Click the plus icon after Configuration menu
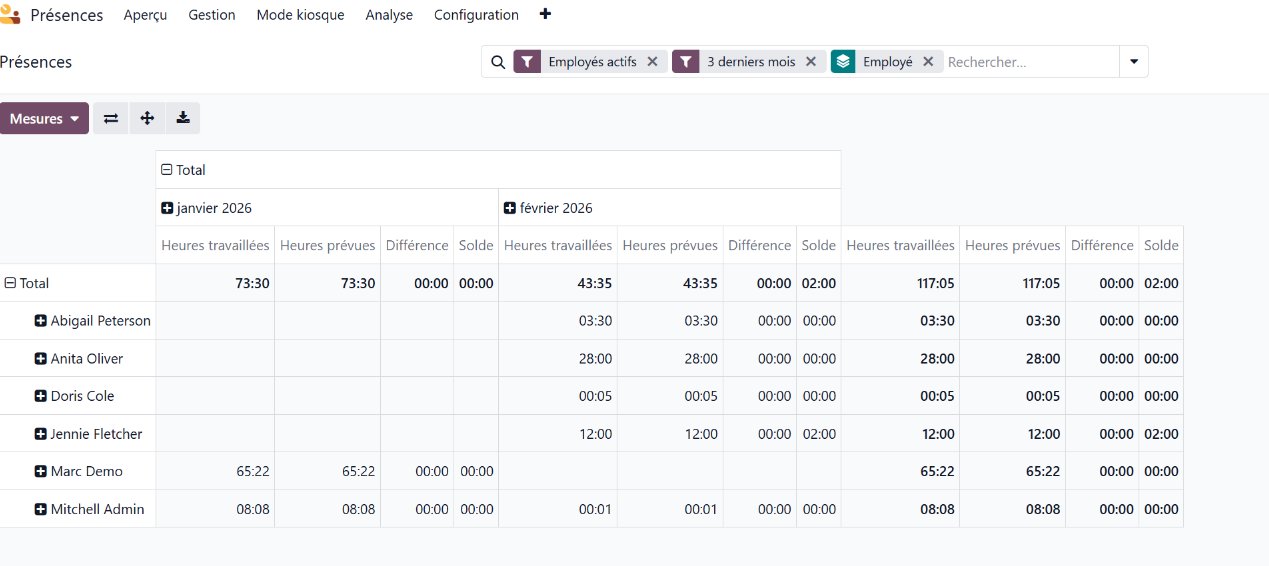Viewport: 1269px width, 566px height. 545,14
